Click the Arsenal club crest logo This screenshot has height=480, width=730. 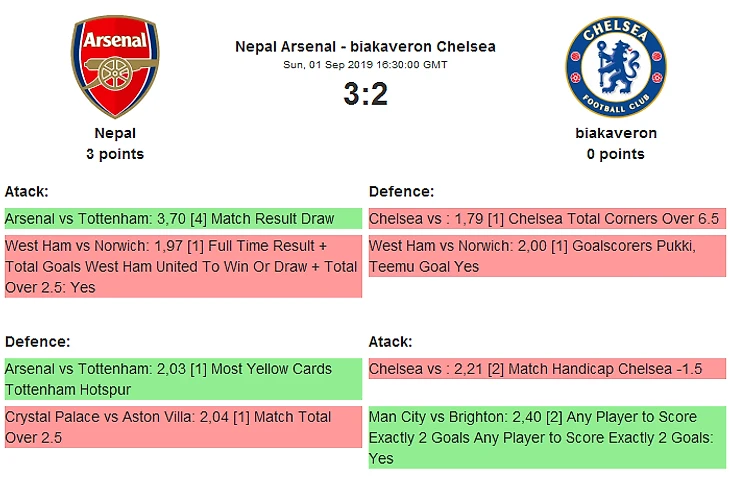(x=115, y=67)
